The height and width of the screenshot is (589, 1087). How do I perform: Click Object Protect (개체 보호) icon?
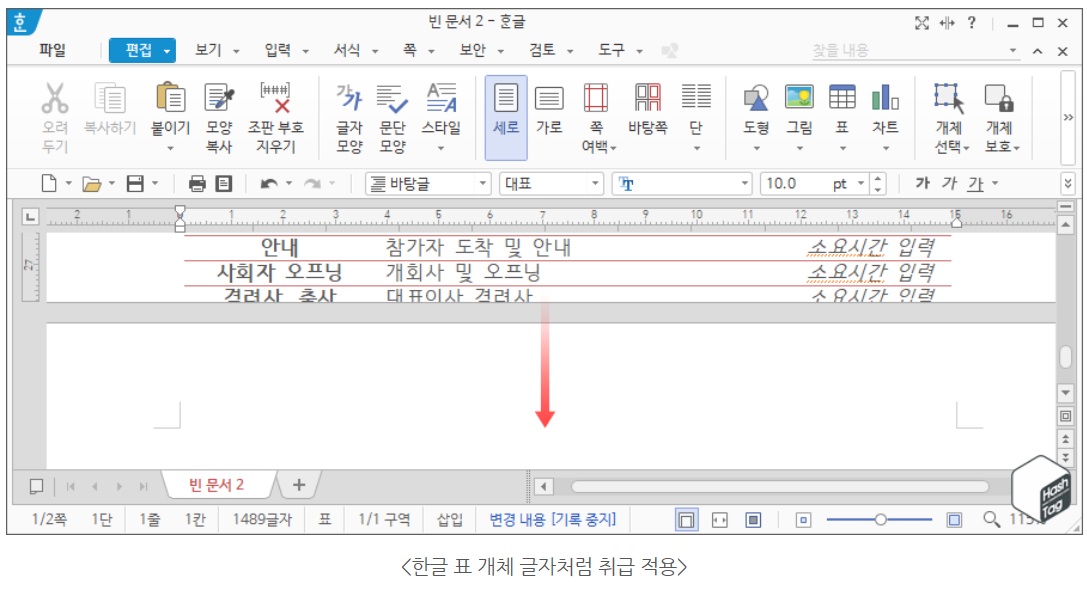pyautogui.click(x=999, y=98)
